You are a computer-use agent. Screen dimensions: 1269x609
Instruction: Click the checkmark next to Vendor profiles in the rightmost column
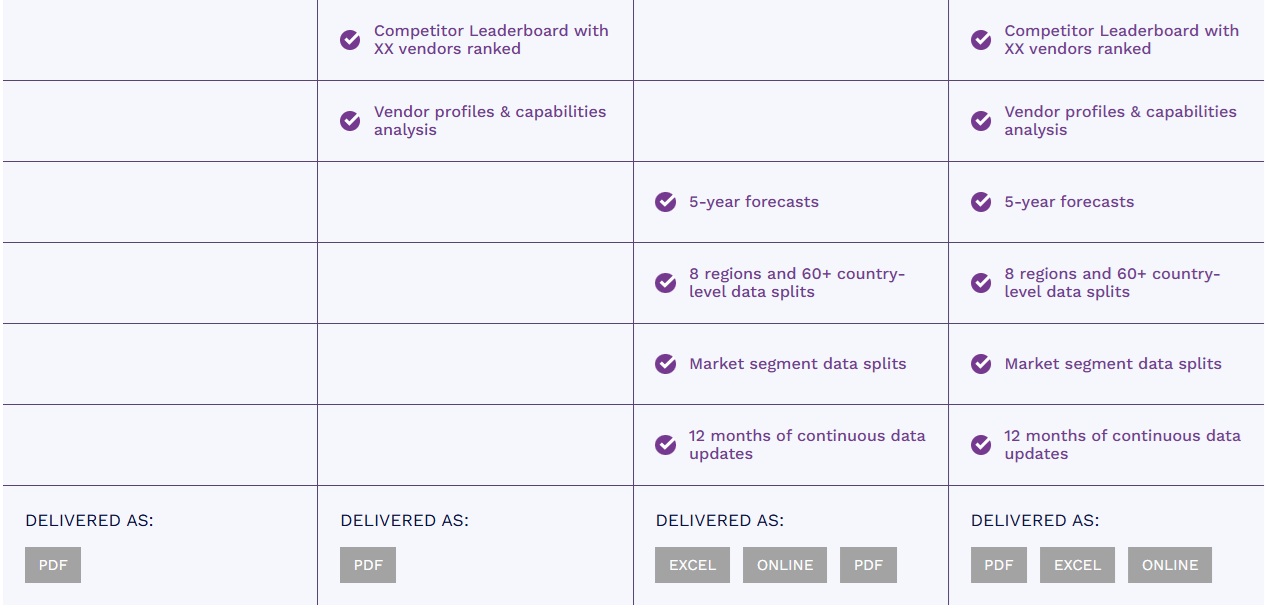point(981,121)
